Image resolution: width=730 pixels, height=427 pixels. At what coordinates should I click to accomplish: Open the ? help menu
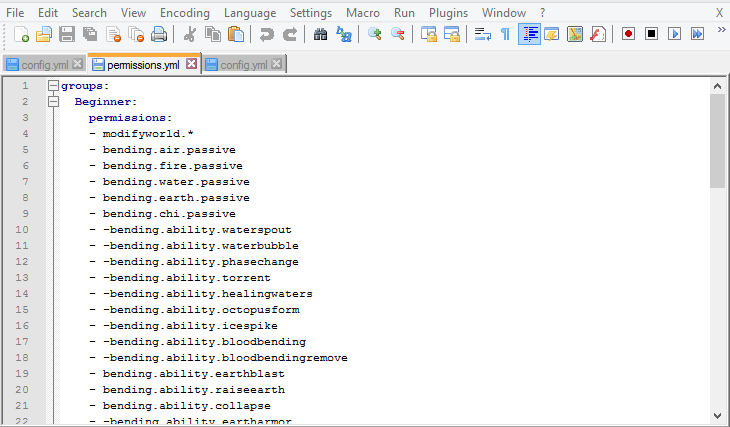pos(542,13)
